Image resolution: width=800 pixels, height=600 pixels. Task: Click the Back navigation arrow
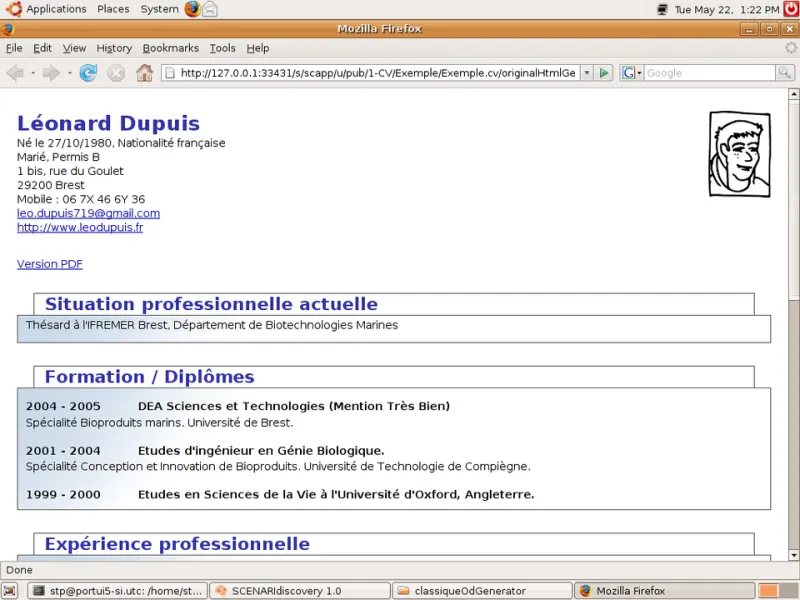15,73
